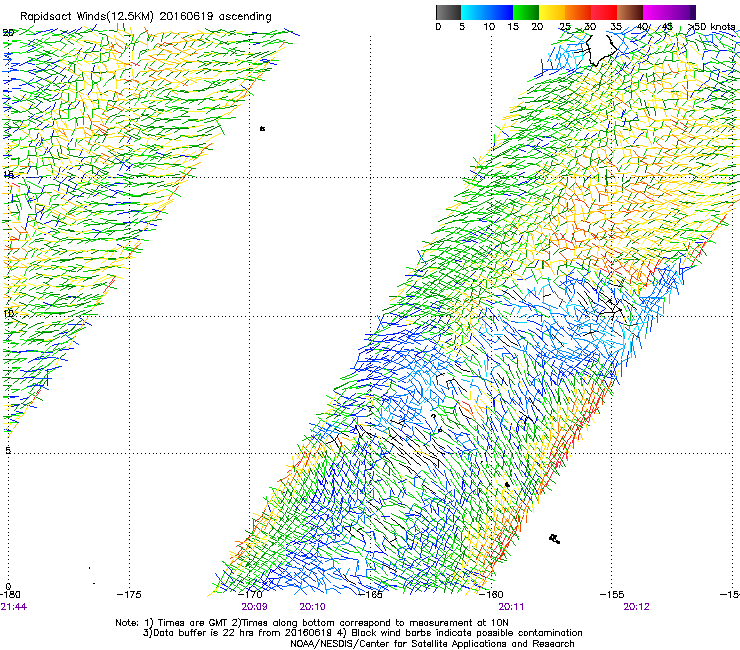The width and height of the screenshot is (740, 650).
Task: Click the orange 25-30 knots legend segment
Action: click(578, 12)
